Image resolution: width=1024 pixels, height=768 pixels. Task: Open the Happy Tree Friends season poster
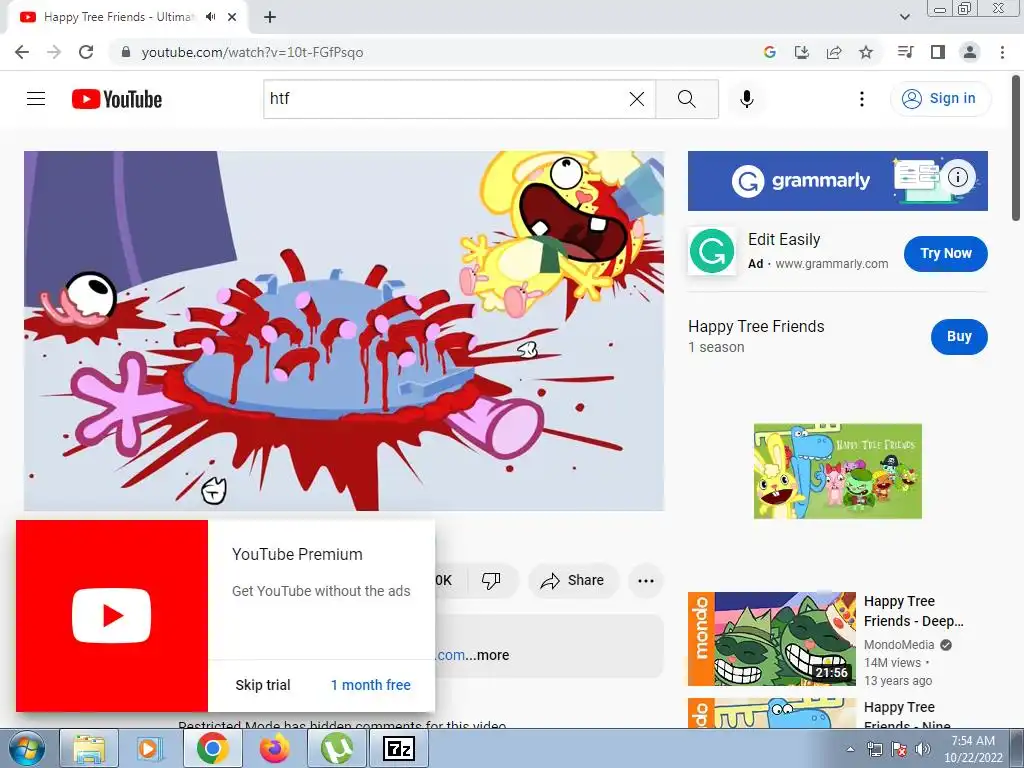click(x=838, y=472)
